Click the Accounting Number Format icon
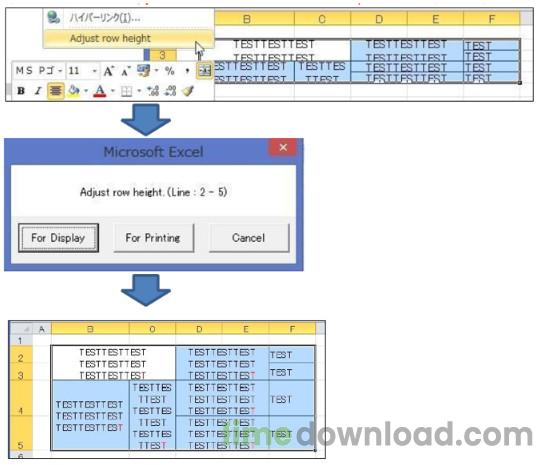 coord(143,71)
